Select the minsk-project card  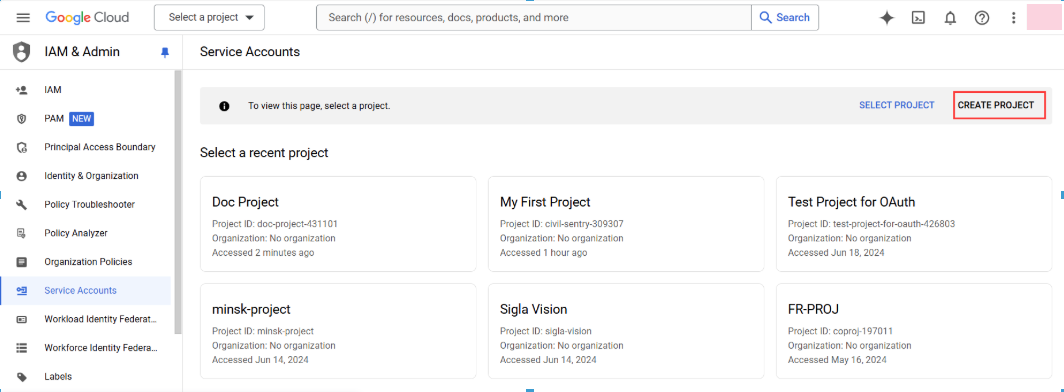339,331
